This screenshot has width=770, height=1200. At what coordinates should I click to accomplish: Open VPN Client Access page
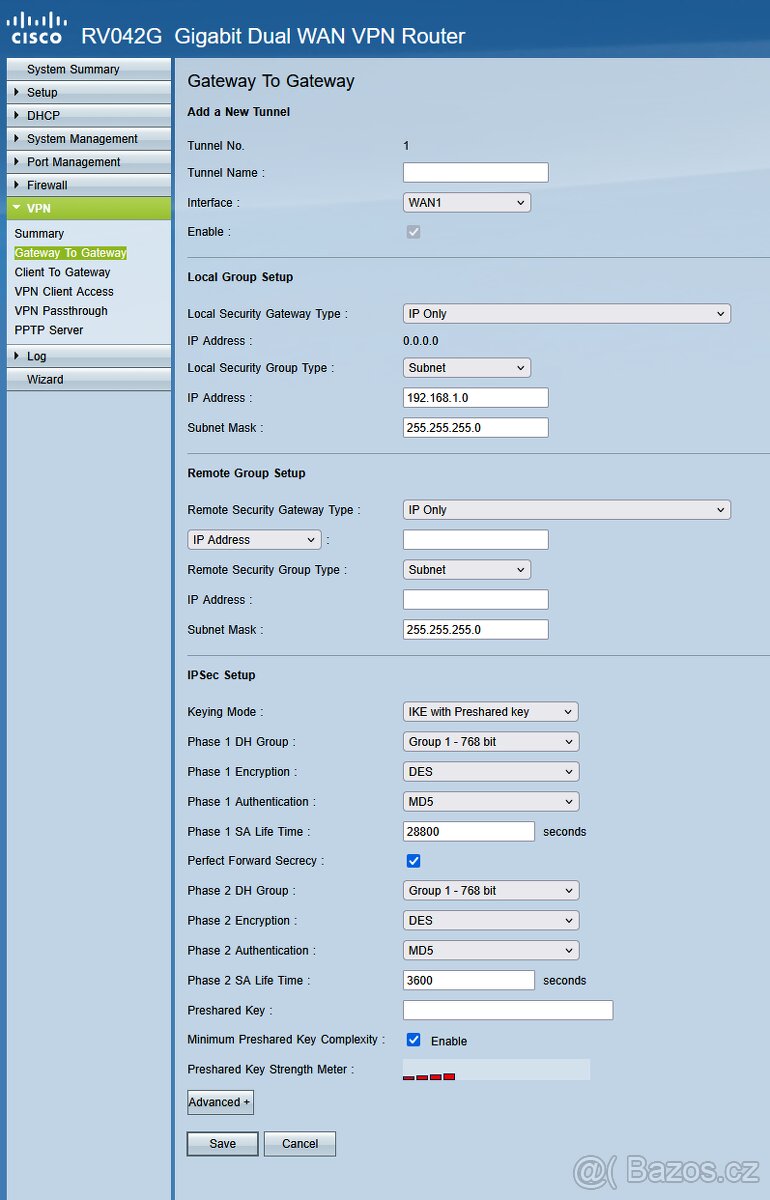click(x=64, y=291)
